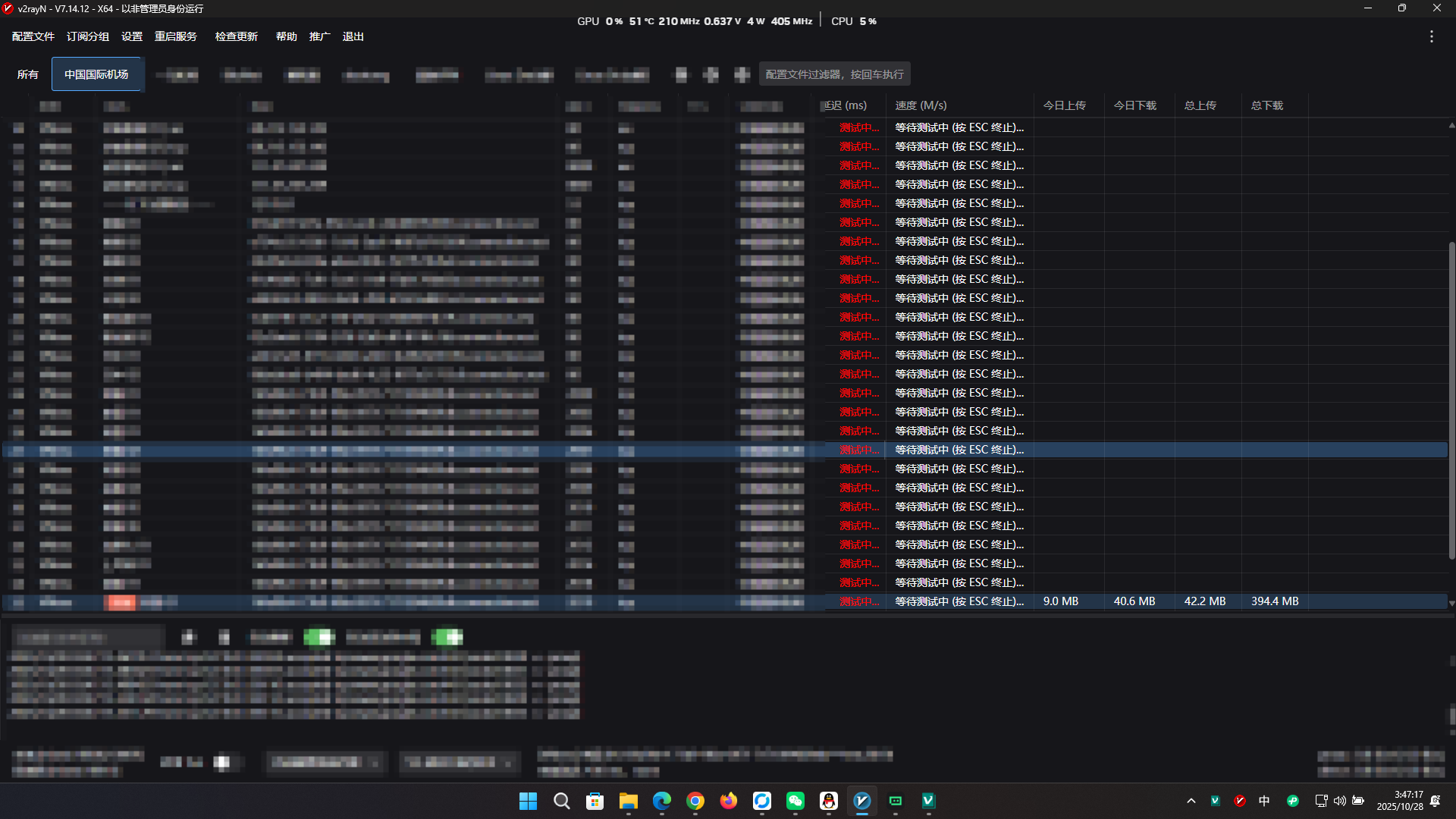Toggle the left green switch in log panel
This screenshot has height=819, width=1456.
pyautogui.click(x=319, y=637)
